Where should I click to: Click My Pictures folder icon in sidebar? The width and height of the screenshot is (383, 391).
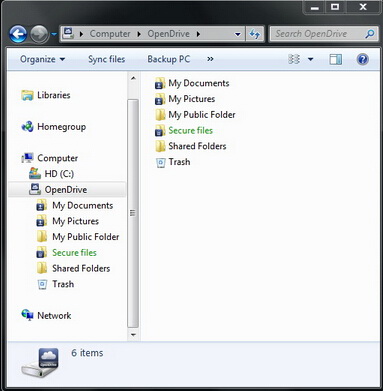click(41, 221)
